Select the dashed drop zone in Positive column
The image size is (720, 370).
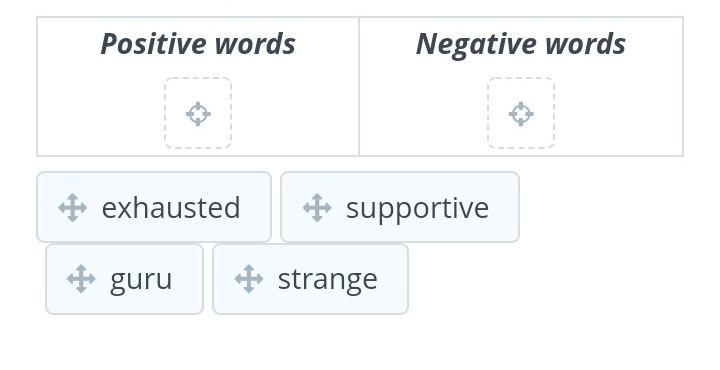pyautogui.click(x=198, y=113)
